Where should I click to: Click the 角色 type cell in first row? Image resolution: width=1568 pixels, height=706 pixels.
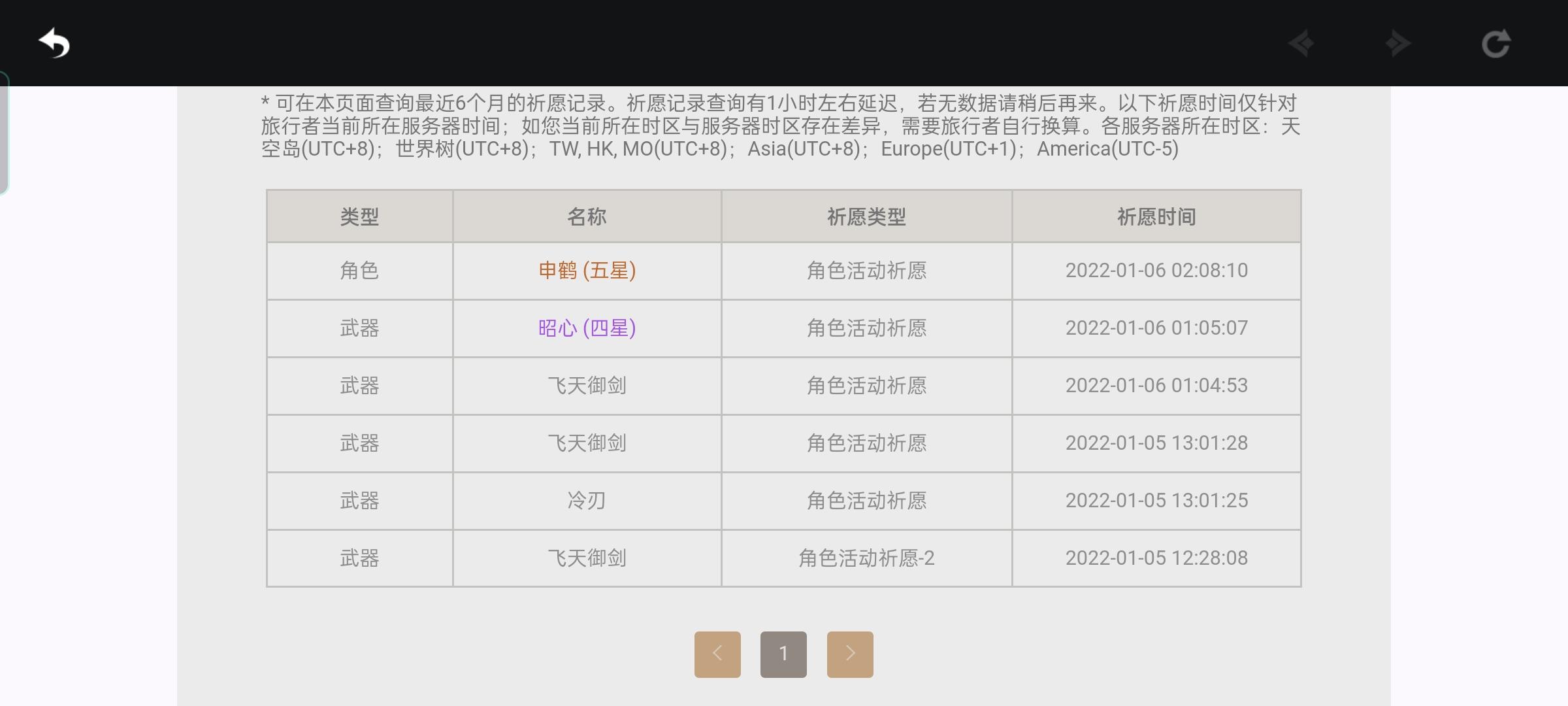(359, 271)
